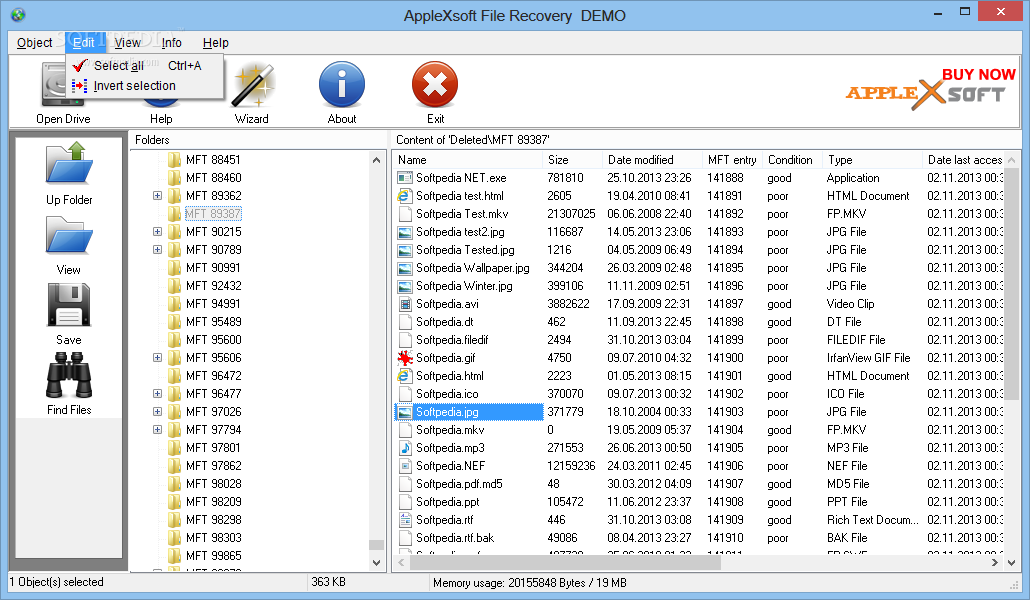
Task: Open the Help menu
Action: click(215, 43)
